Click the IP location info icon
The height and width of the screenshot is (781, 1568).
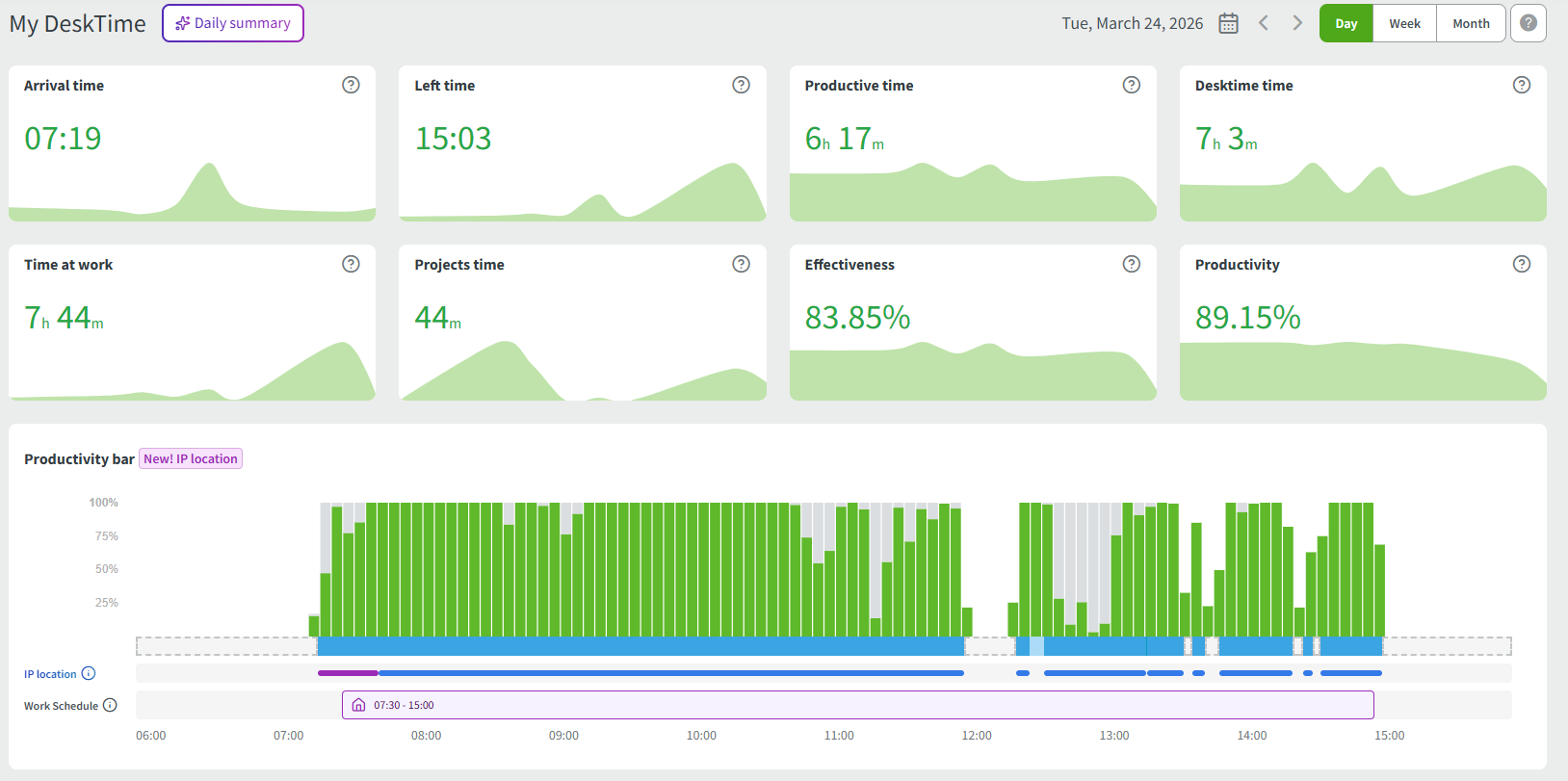[x=89, y=673]
